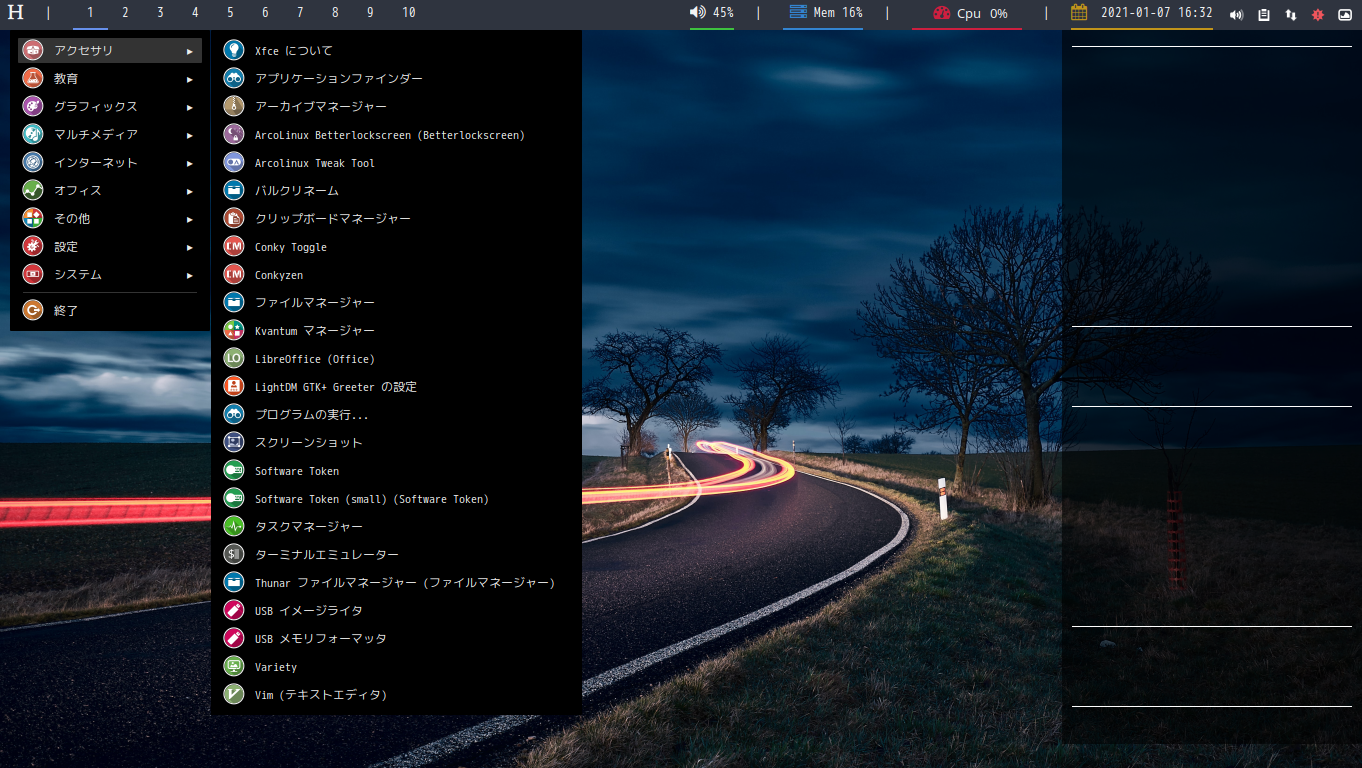The image size is (1362, 768).
Task: Launch Software Token (small) entry
Action: [396, 498]
